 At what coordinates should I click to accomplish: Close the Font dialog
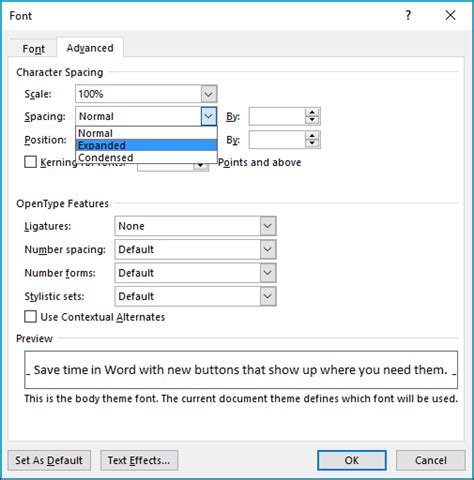(450, 15)
